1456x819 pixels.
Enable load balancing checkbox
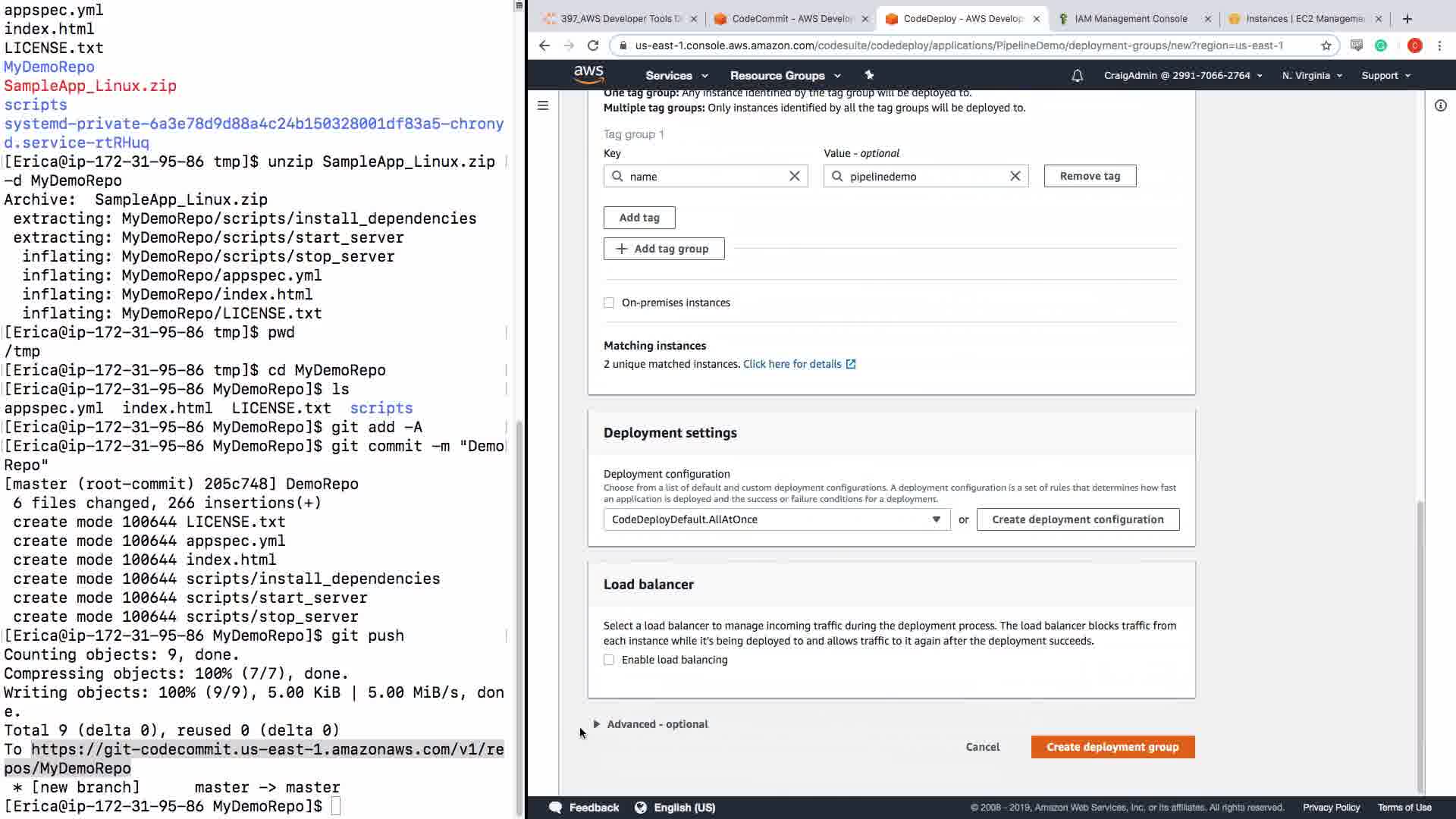pos(609,660)
